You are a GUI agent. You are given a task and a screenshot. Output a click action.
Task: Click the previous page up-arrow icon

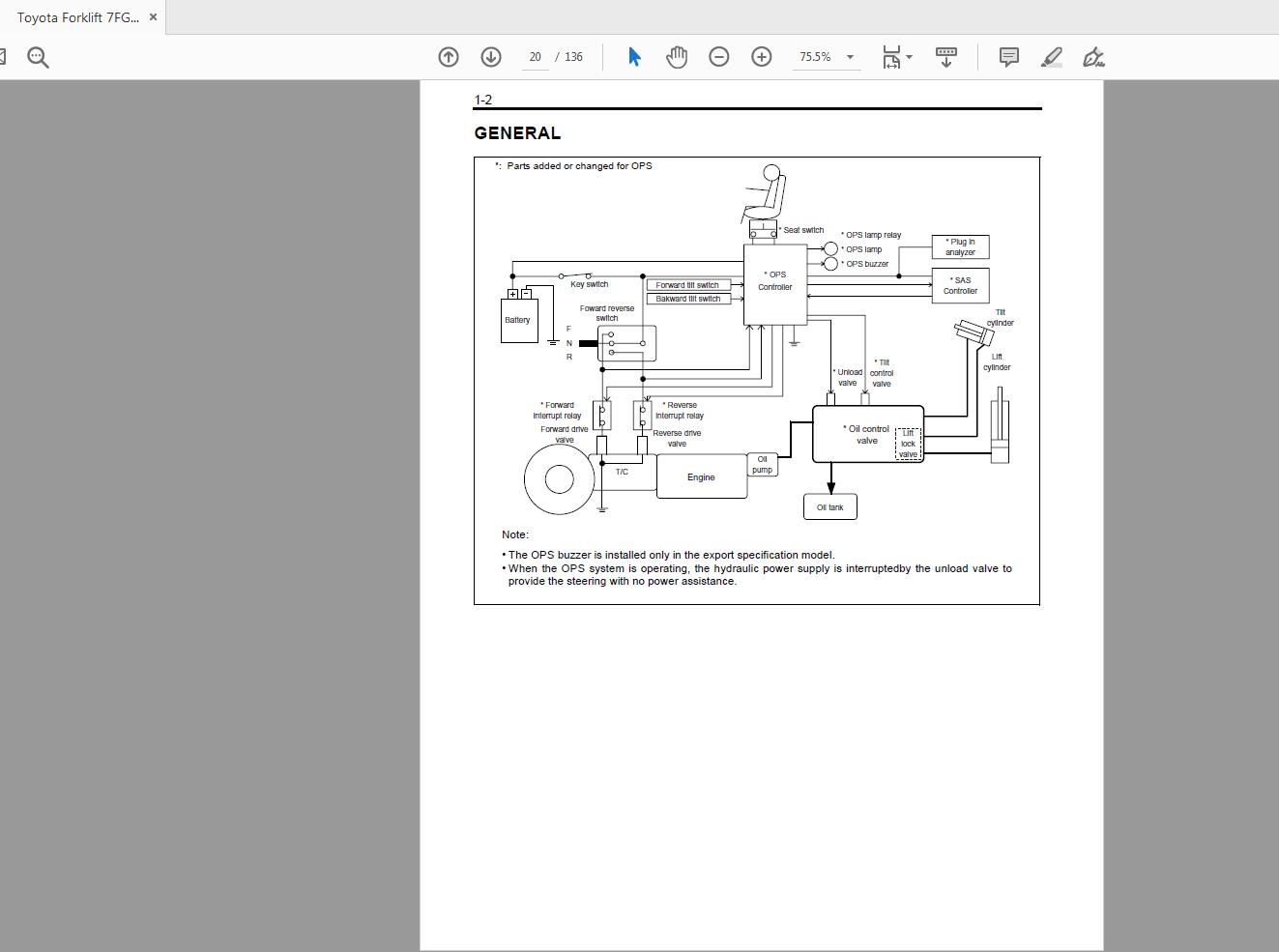coord(449,57)
